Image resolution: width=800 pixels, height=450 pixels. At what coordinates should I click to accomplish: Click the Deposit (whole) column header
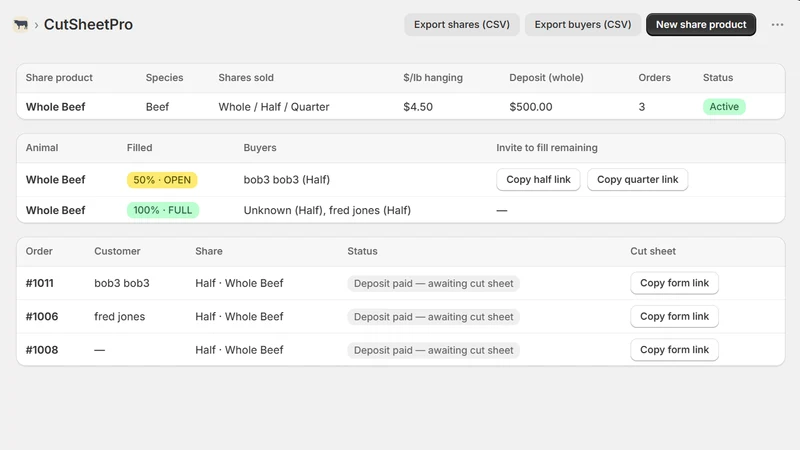[546, 78]
